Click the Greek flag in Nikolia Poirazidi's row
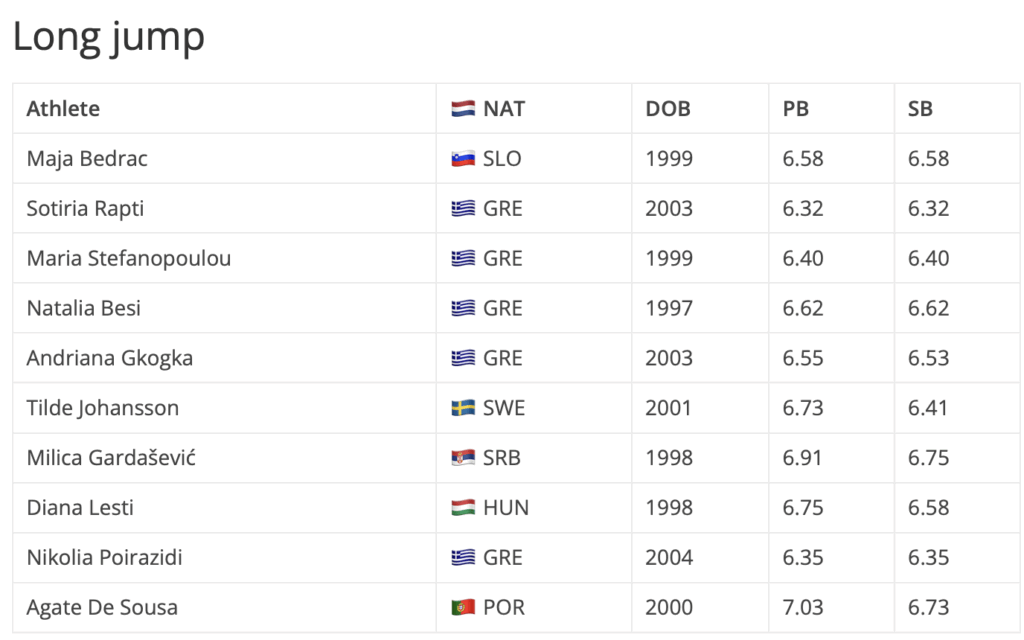 (462, 558)
